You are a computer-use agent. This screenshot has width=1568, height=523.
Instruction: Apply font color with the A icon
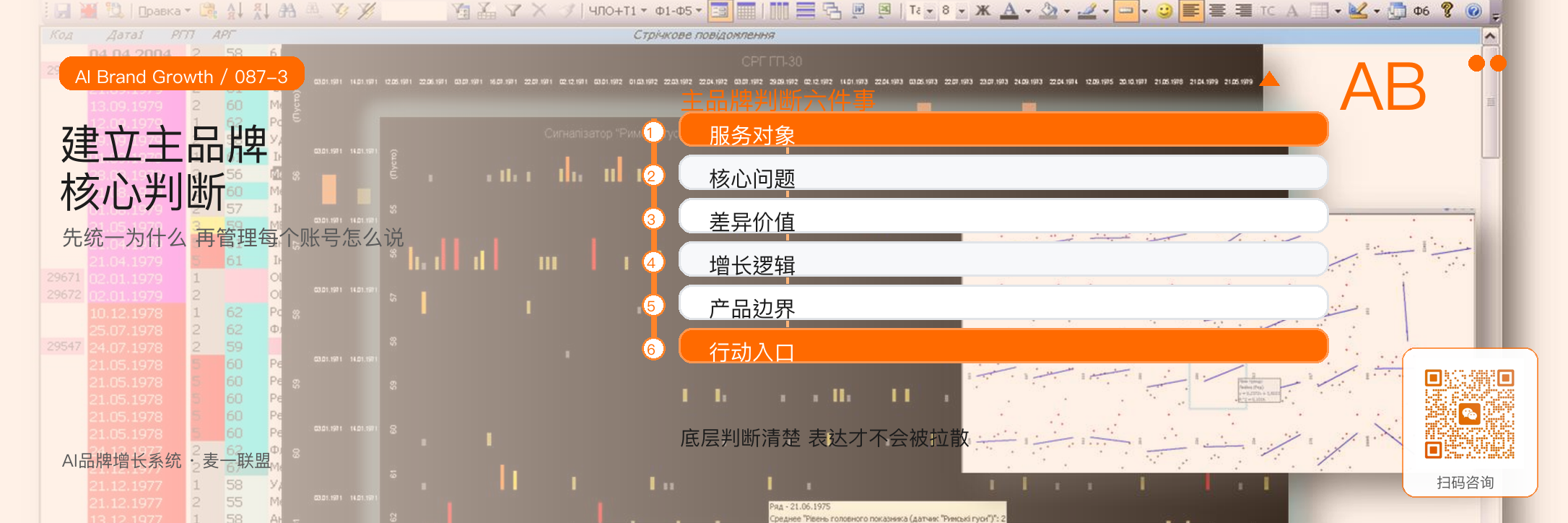point(1010,10)
